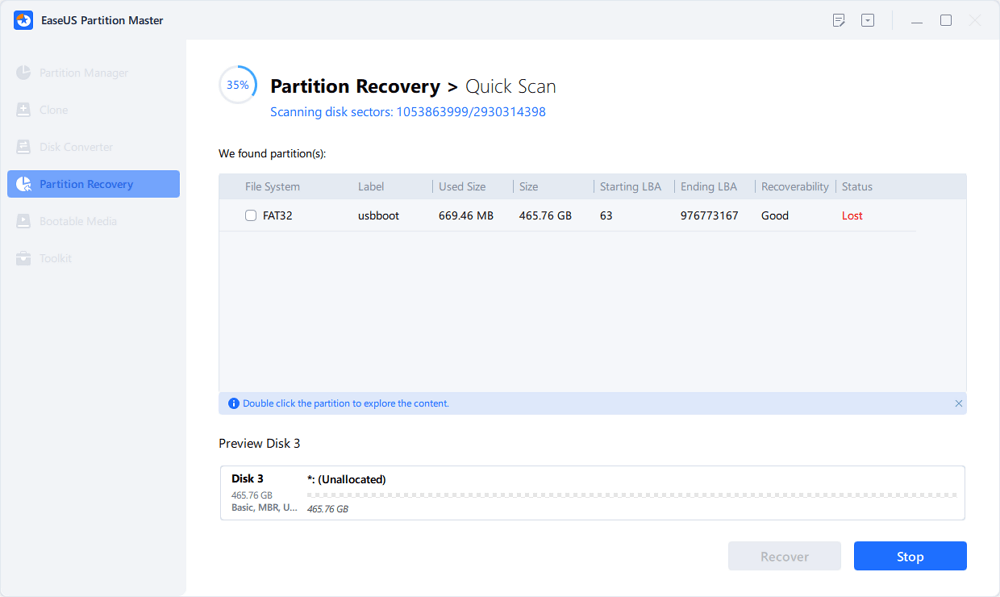The width and height of the screenshot is (1000, 597).
Task: Click the Partition Recovery sidebar icon
Action: tap(24, 184)
